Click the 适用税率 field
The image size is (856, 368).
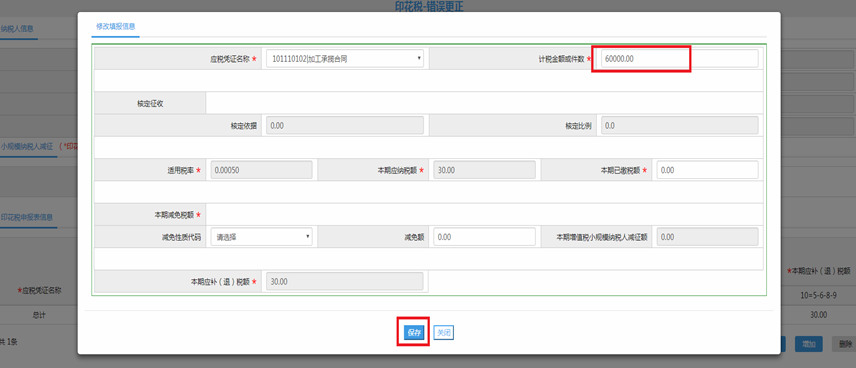[x=261, y=170]
